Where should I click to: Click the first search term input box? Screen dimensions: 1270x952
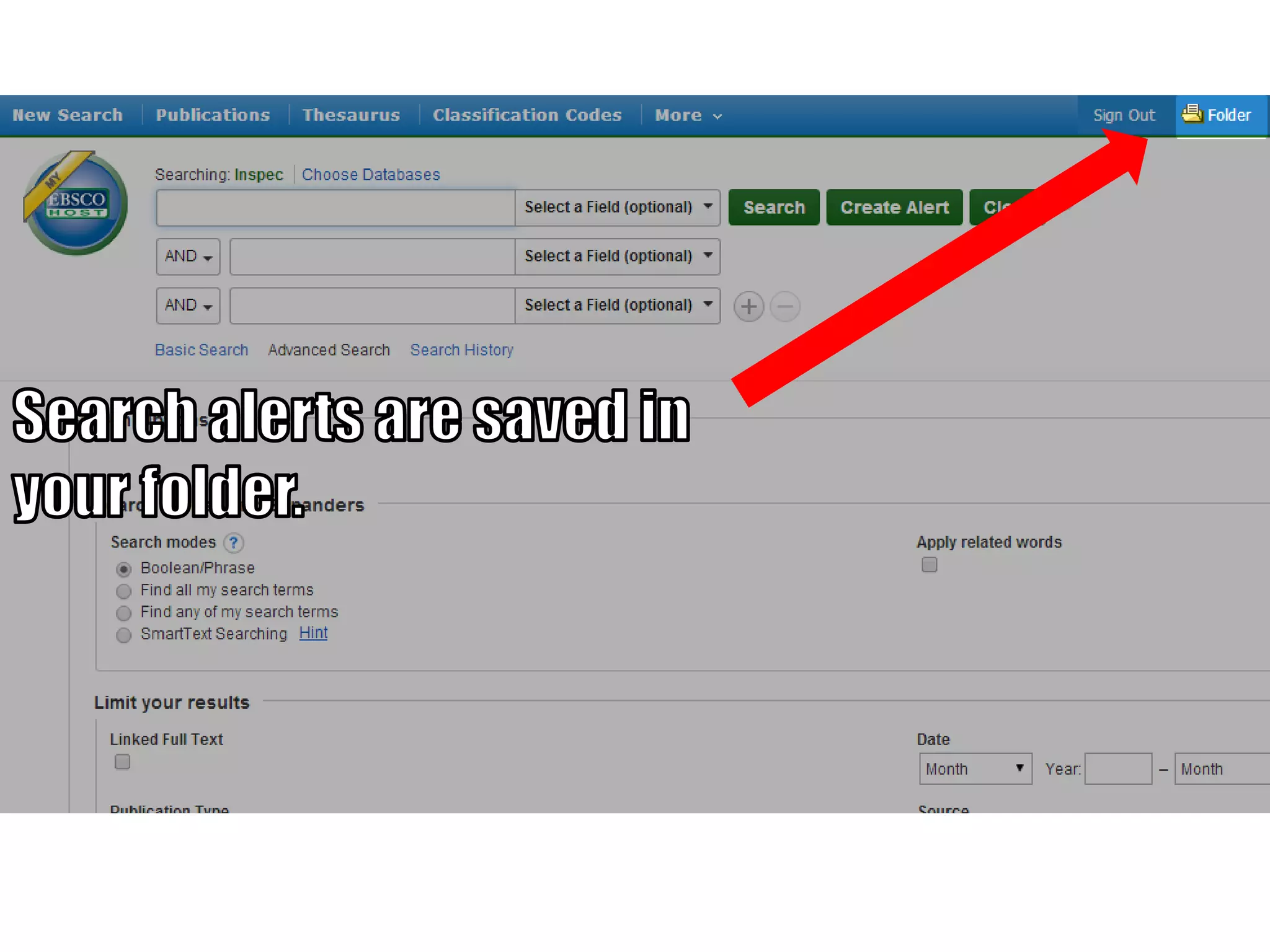pos(335,208)
